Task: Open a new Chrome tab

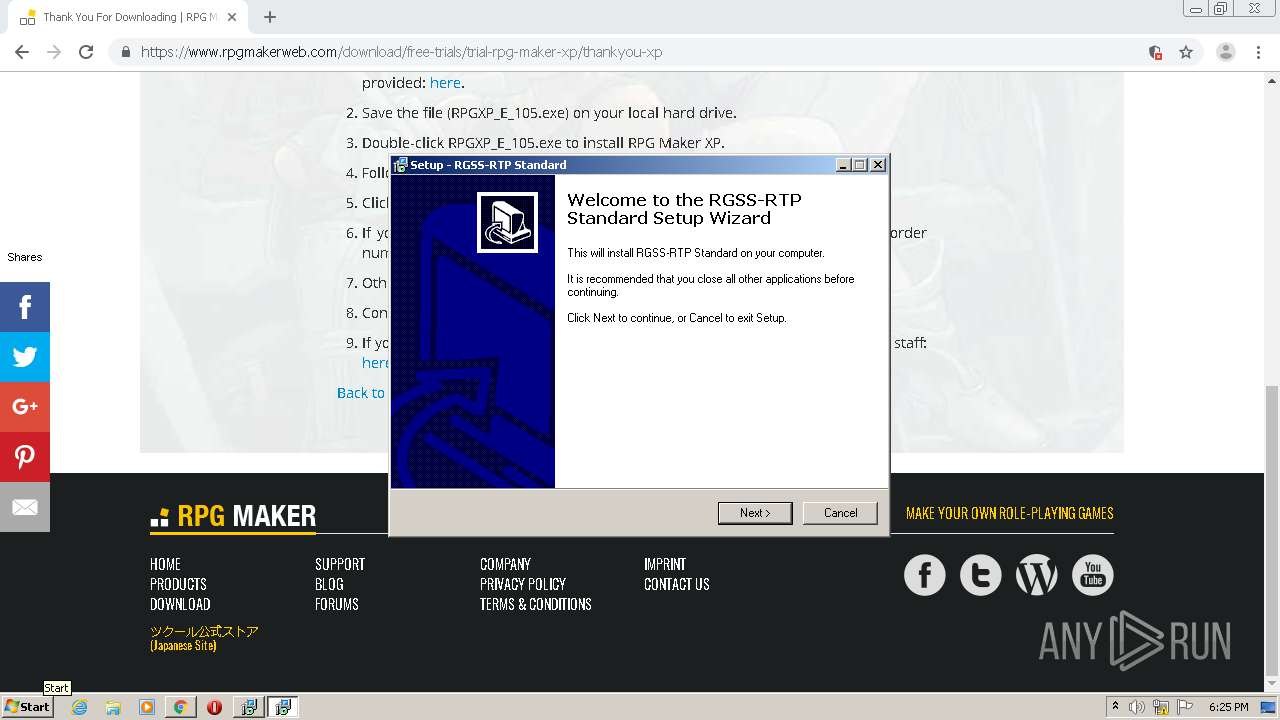Action: click(270, 17)
